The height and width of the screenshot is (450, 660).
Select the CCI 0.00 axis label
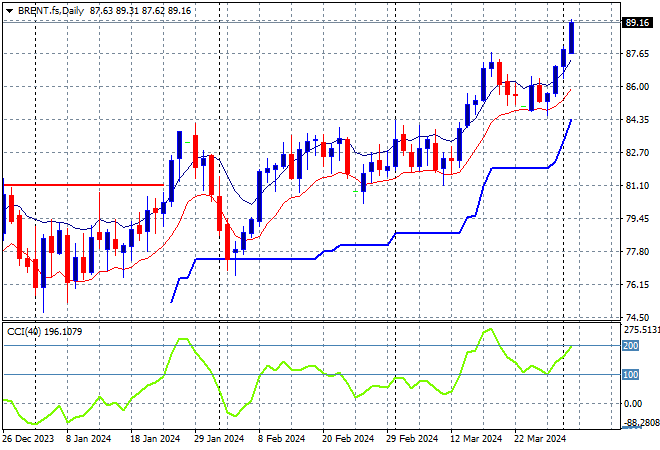[x=633, y=404]
